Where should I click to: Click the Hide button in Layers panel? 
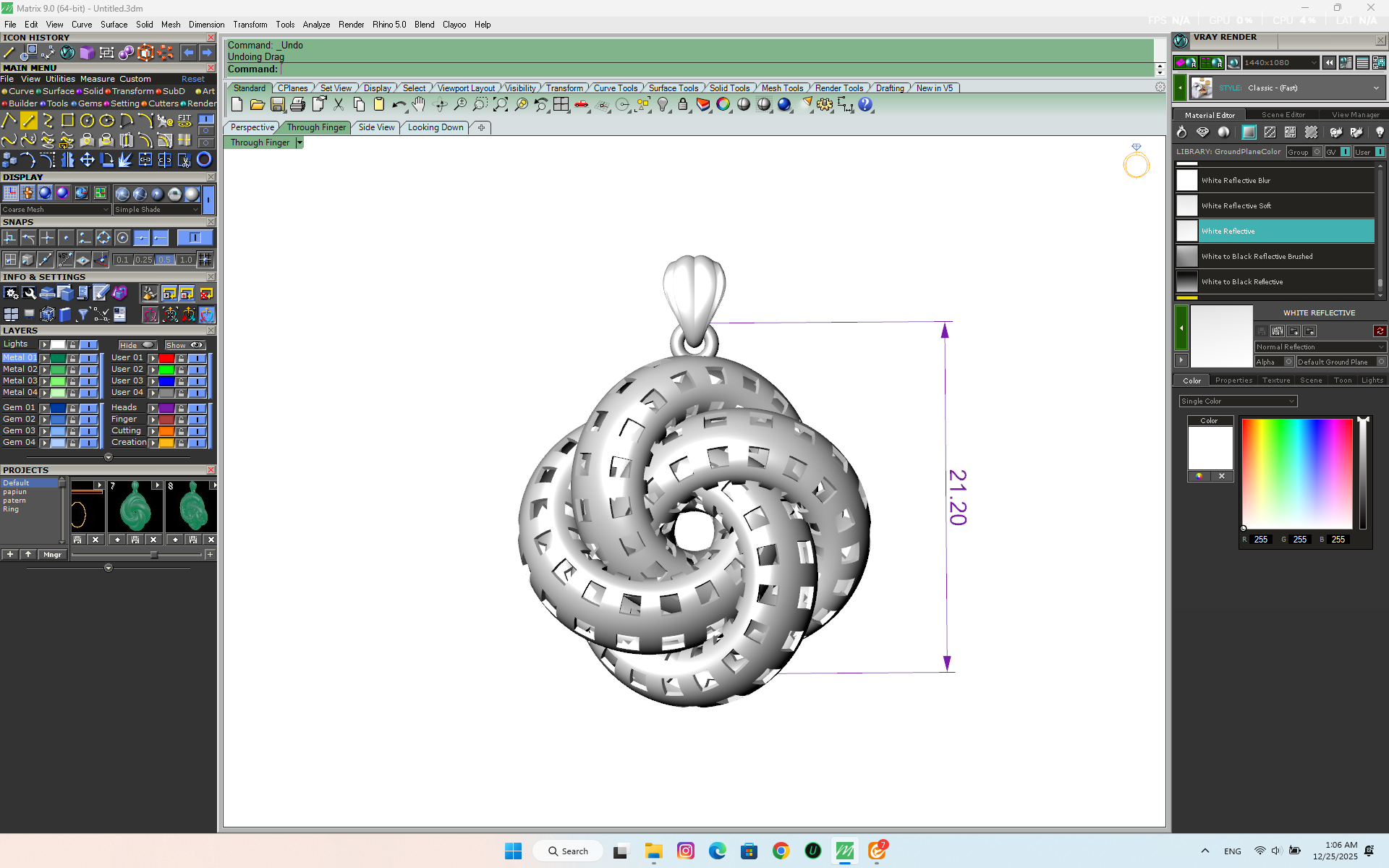click(137, 345)
